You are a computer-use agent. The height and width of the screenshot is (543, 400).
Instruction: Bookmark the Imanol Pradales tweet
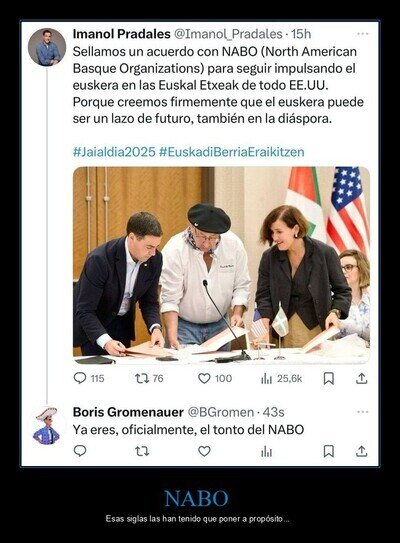(x=329, y=379)
